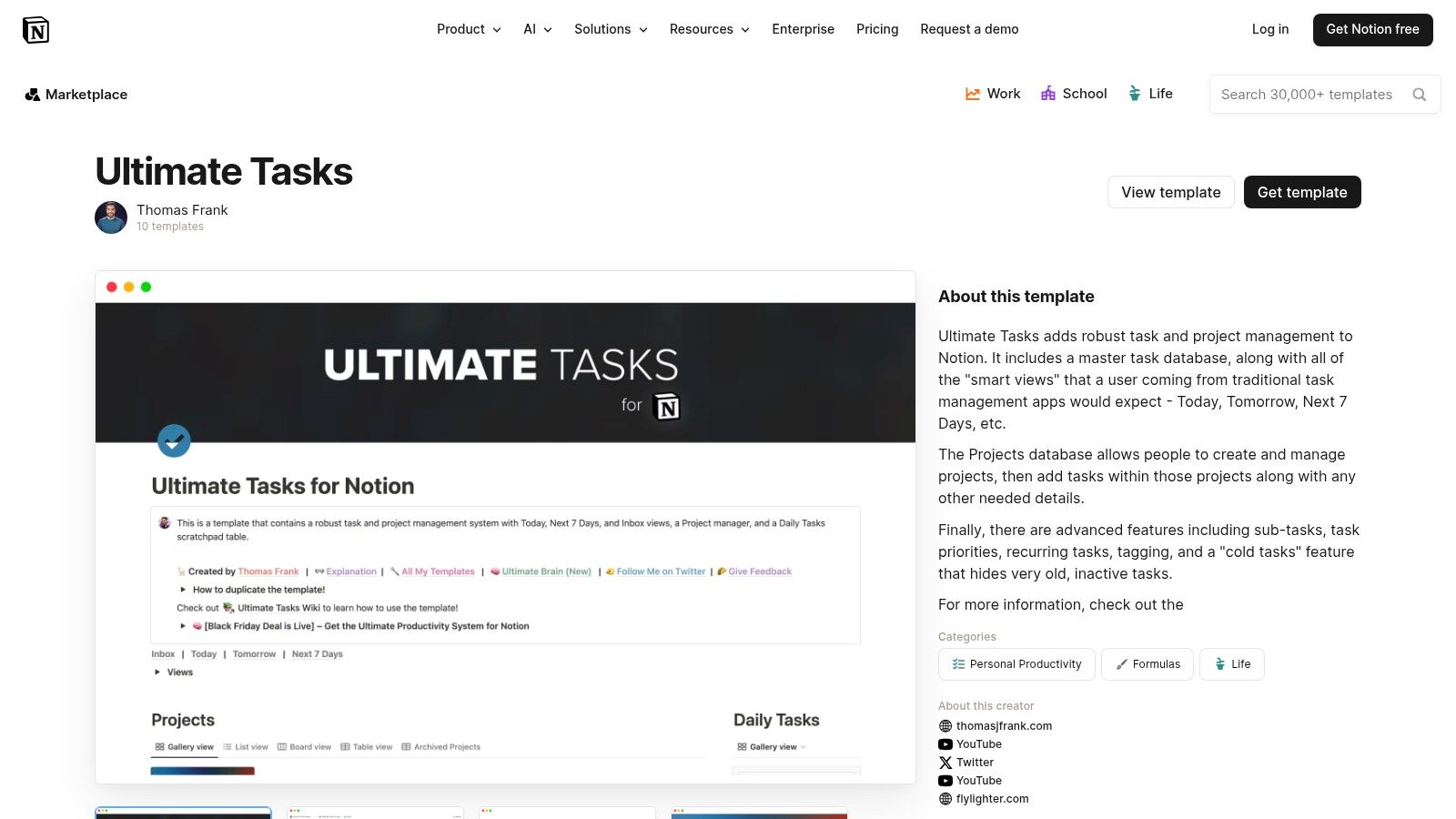Select Pricing from the top menu
This screenshot has height=819, width=1456.
(876, 29)
